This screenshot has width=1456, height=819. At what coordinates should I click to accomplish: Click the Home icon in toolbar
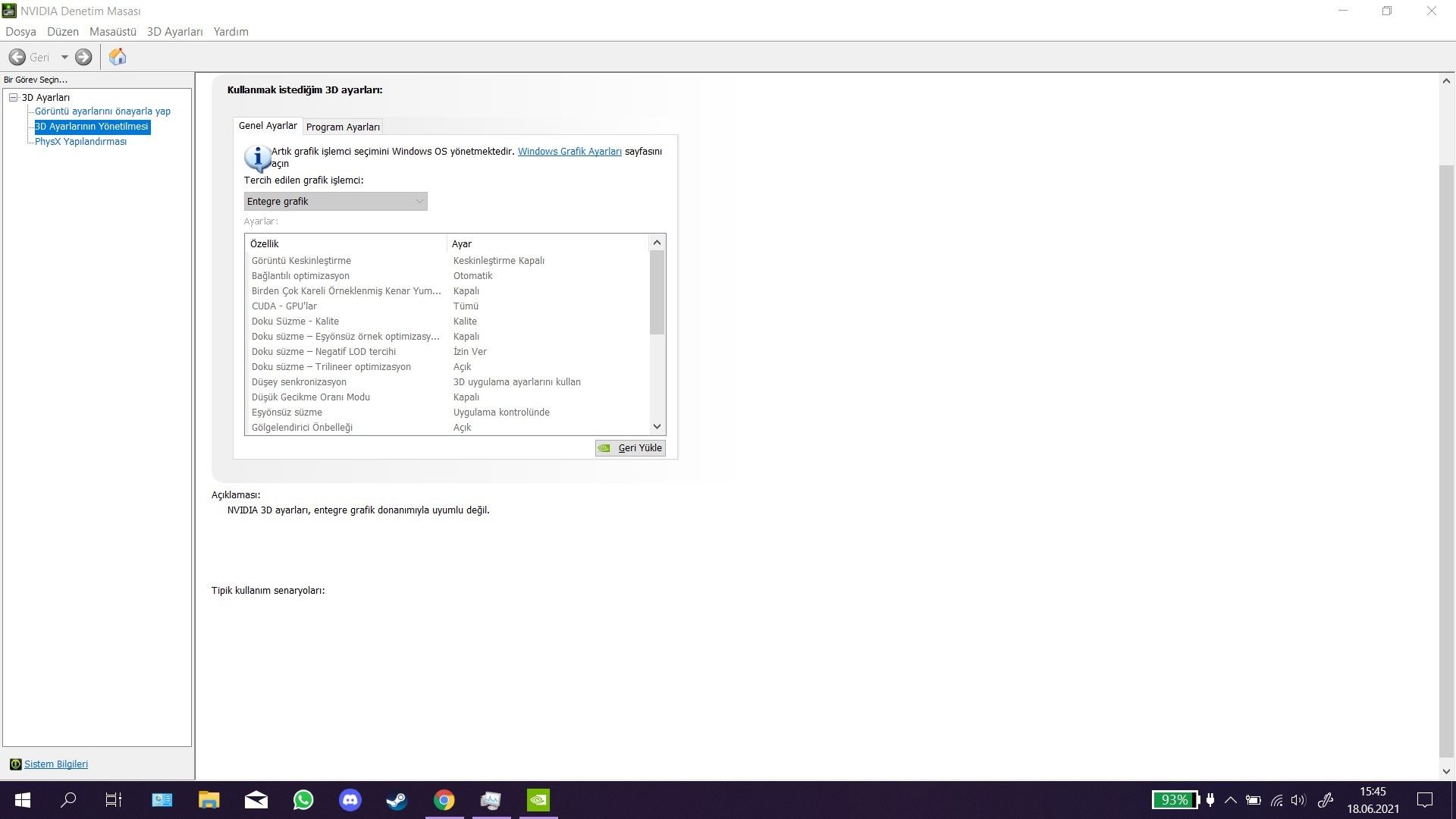coord(118,57)
